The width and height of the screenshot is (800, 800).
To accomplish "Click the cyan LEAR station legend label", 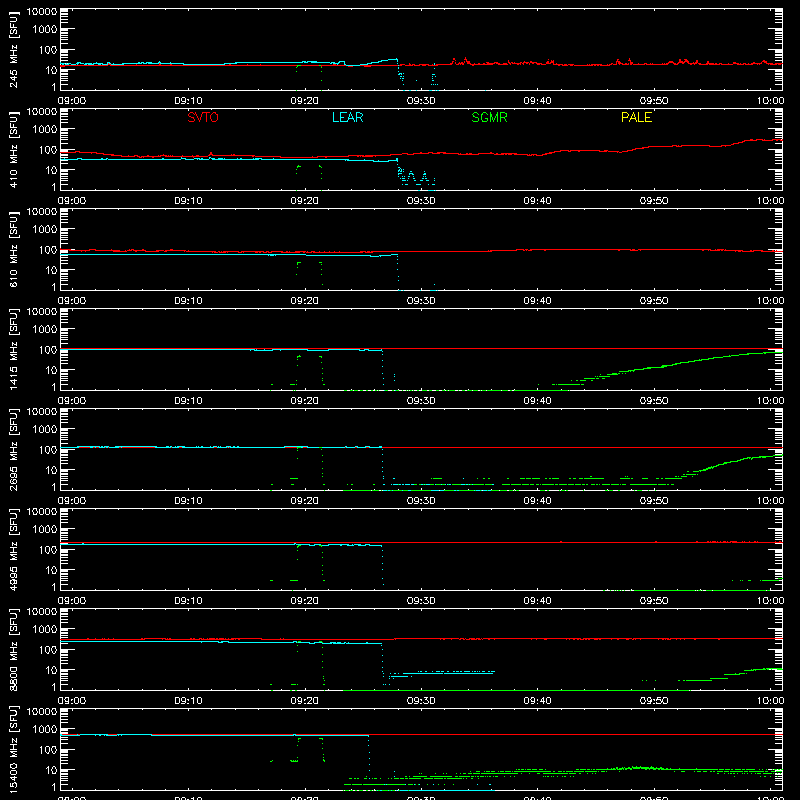I will click(347, 117).
